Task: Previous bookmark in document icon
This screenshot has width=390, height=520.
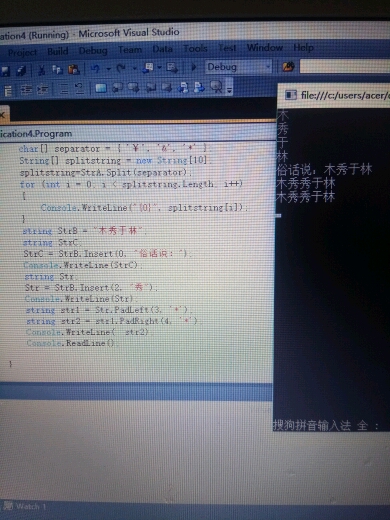Action: 183,87
